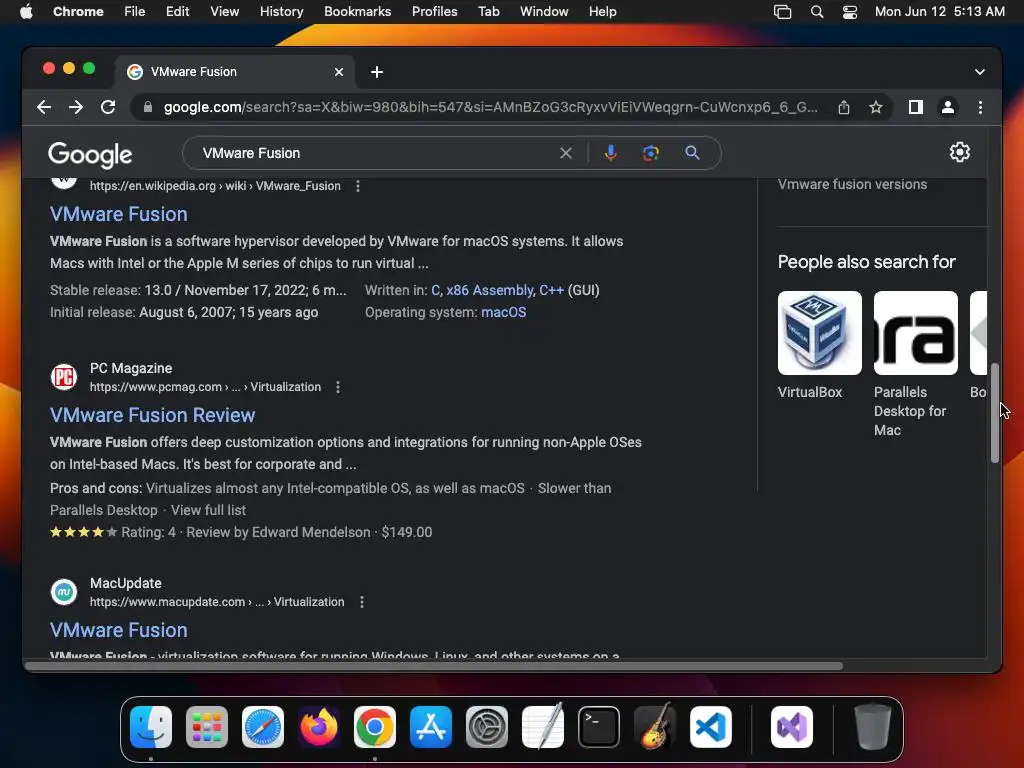Viewport: 1024px width, 768px height.
Task: Click the menu bar date and time
Action: tap(940, 12)
